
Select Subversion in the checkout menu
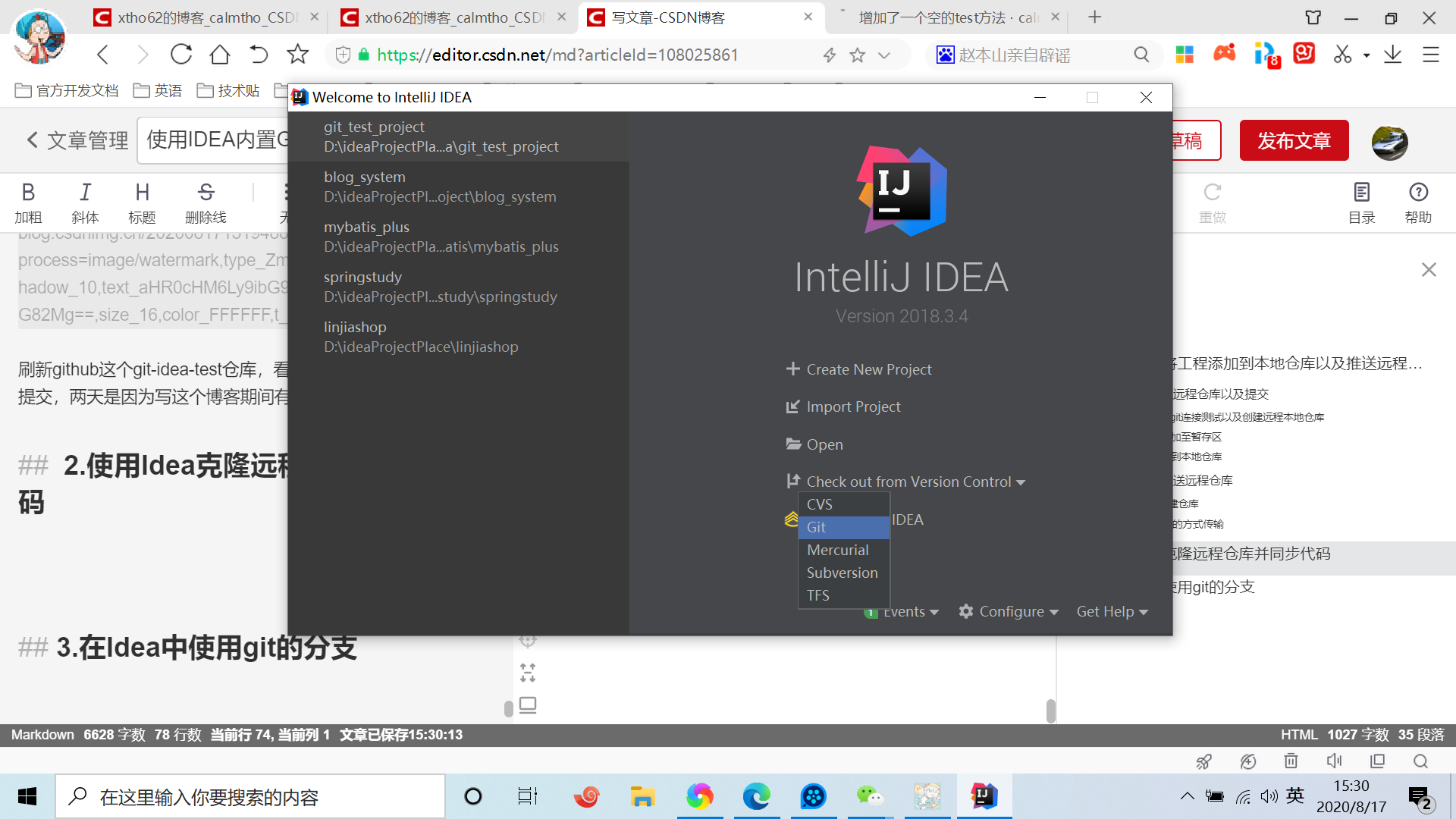click(843, 573)
